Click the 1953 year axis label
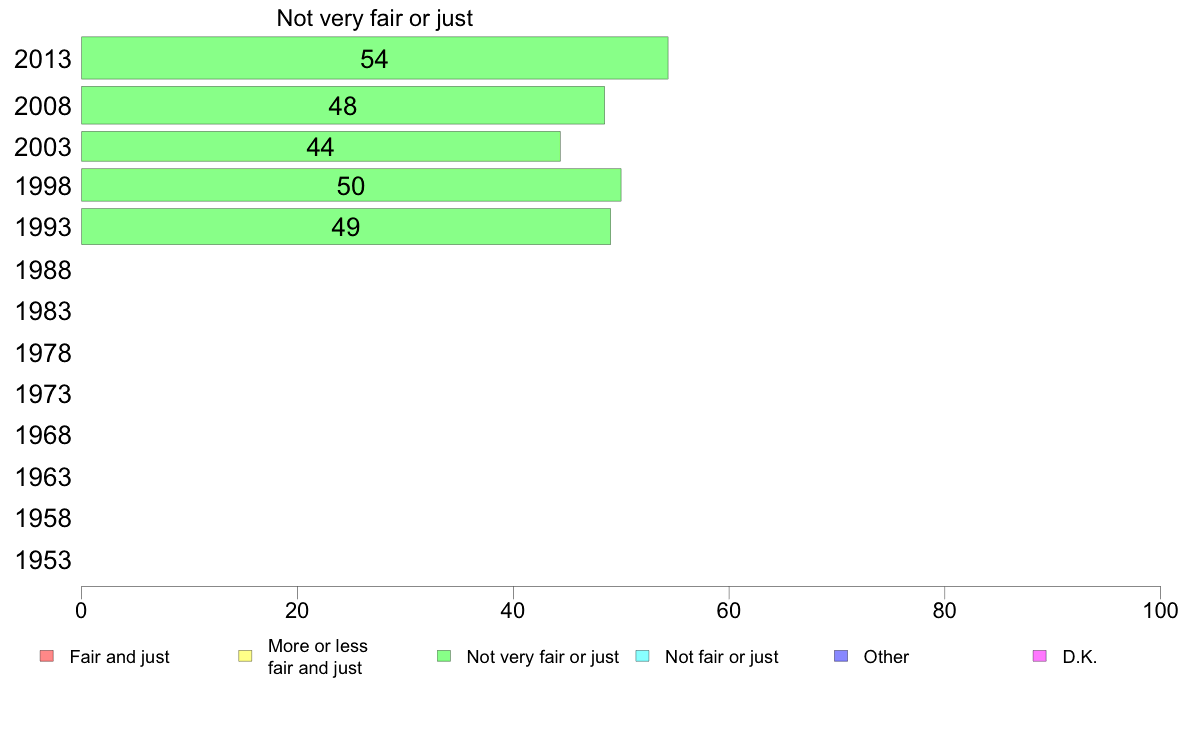 [x=43, y=561]
